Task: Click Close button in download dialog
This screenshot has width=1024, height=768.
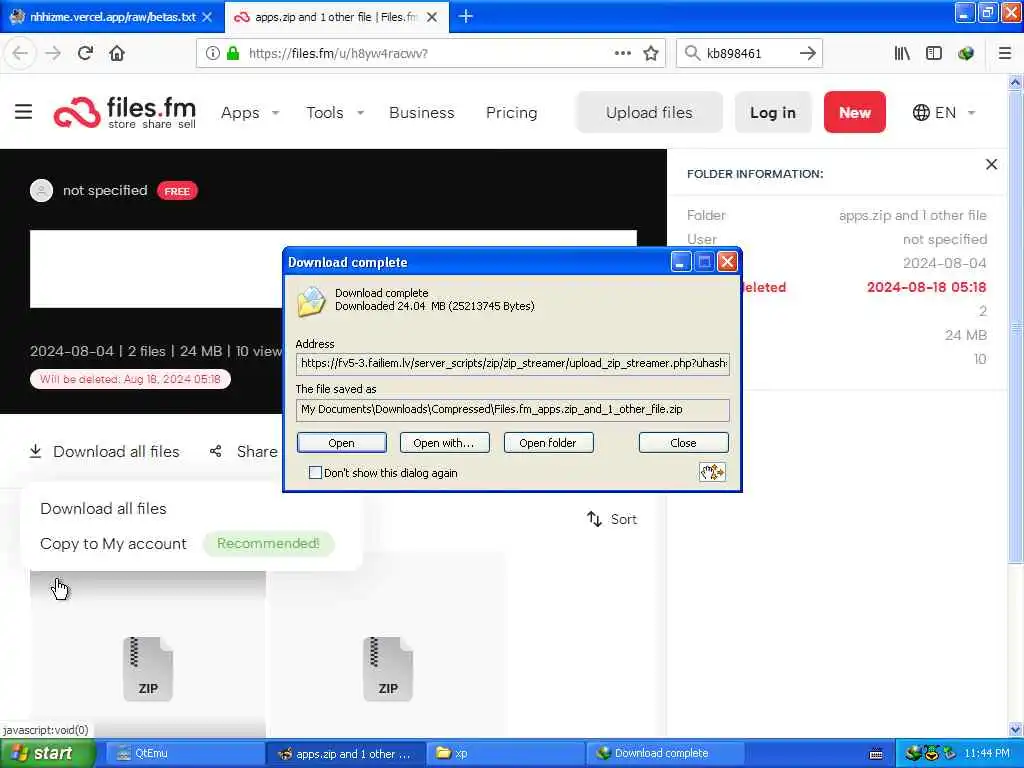Action: 683,443
